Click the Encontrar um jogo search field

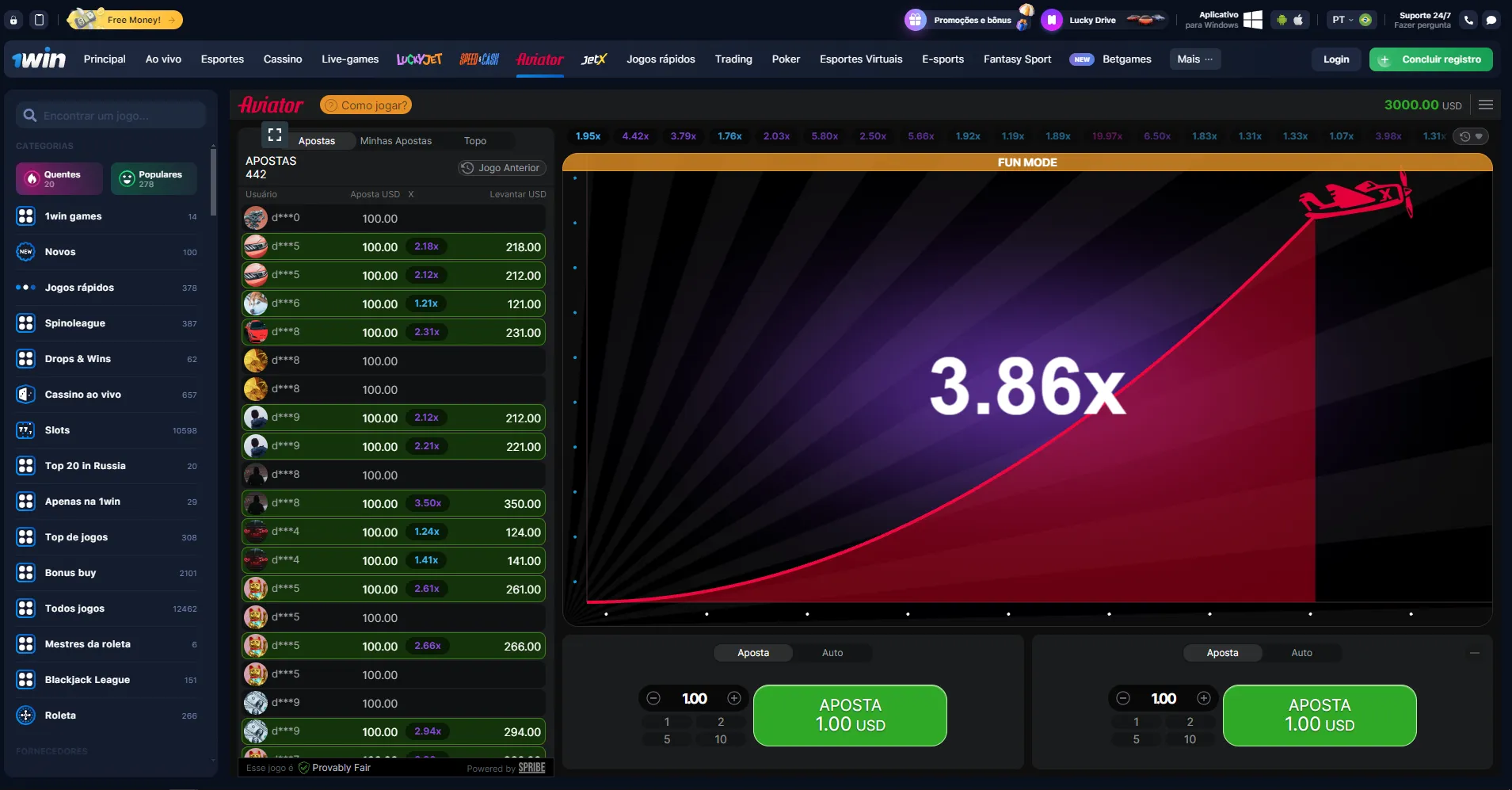coord(111,116)
